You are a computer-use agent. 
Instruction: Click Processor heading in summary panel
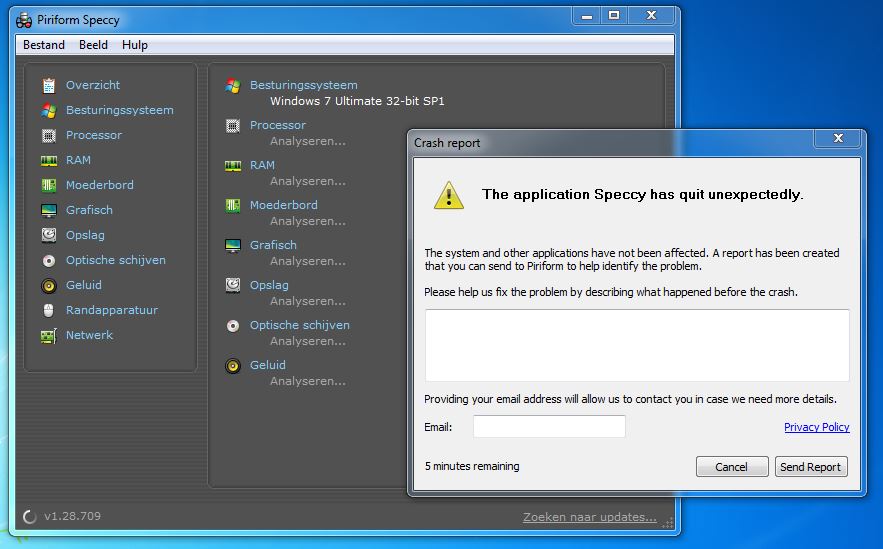point(278,125)
